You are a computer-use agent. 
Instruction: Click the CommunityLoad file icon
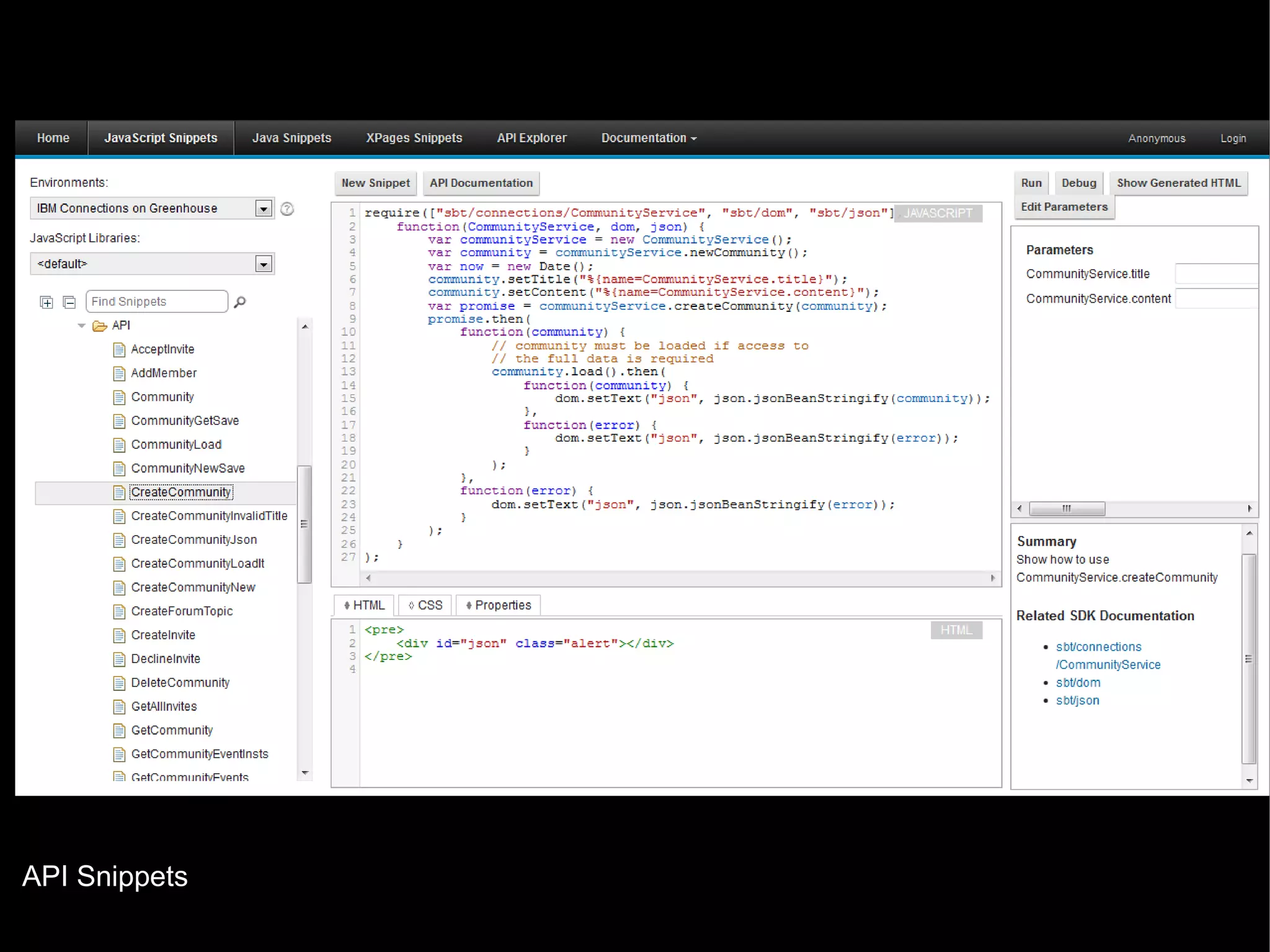[120, 445]
